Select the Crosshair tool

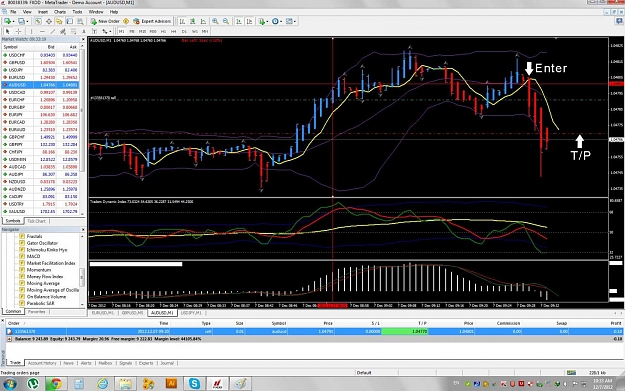pos(18,31)
